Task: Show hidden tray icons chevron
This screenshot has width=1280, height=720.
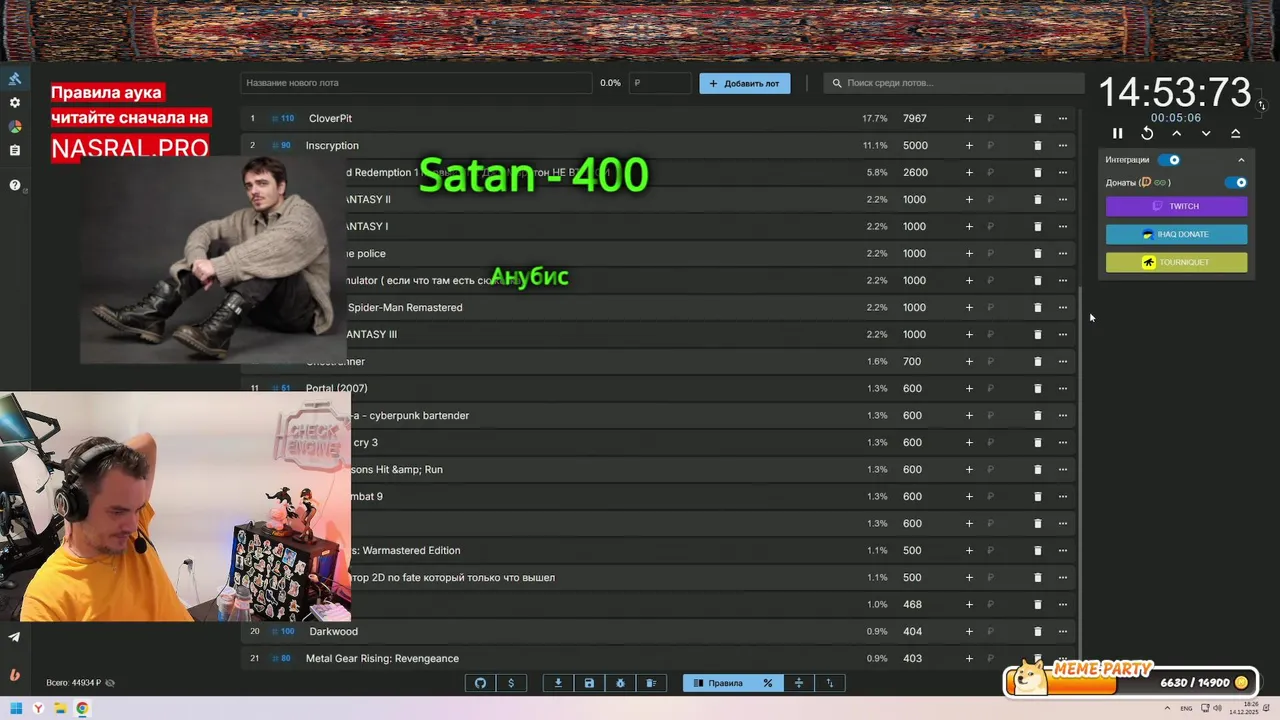Action: click(x=1165, y=709)
